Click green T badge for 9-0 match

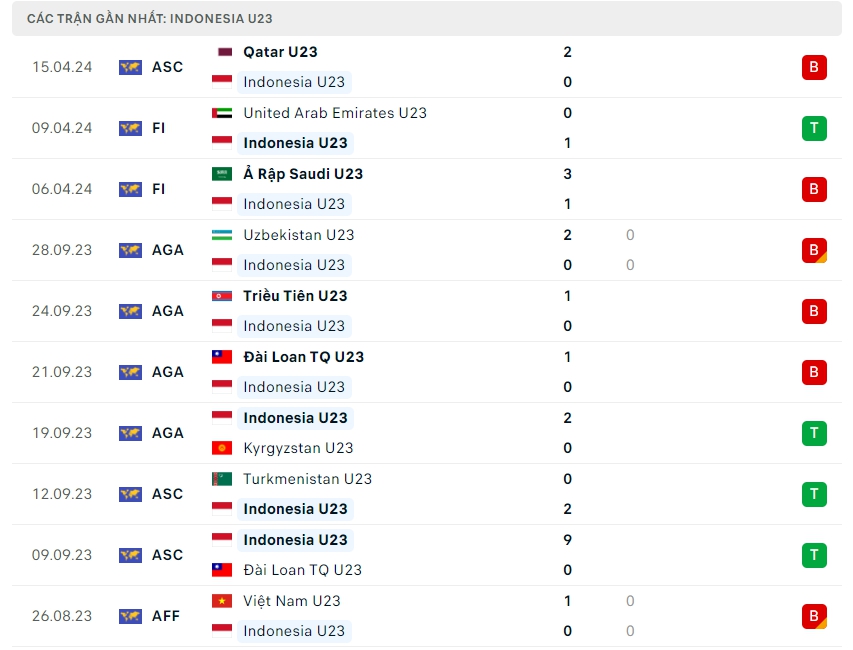[814, 555]
